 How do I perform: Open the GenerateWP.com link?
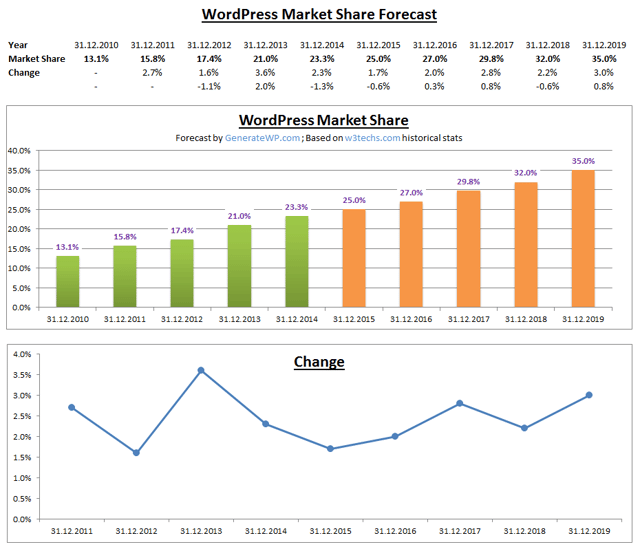point(262,138)
